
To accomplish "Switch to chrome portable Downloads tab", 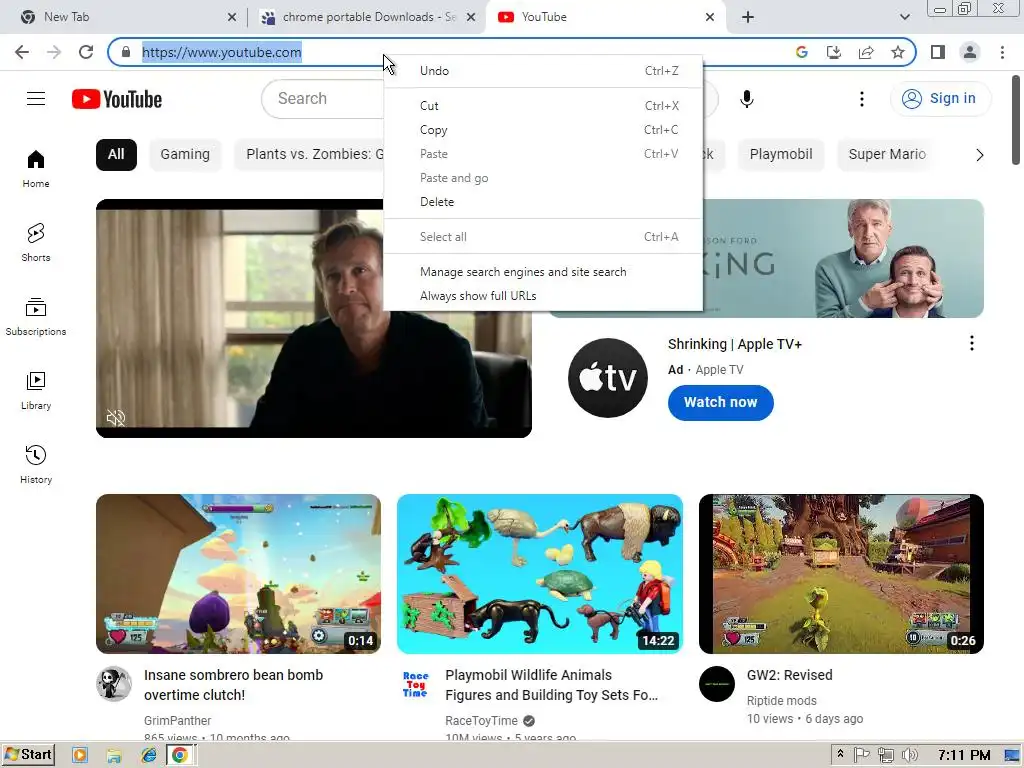I will point(369,17).
